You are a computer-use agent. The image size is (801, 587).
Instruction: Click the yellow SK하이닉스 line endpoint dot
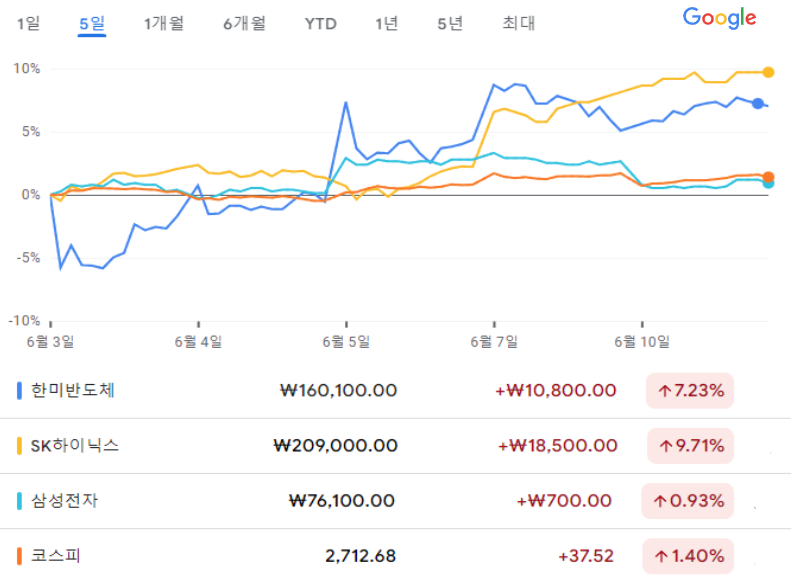pos(768,72)
